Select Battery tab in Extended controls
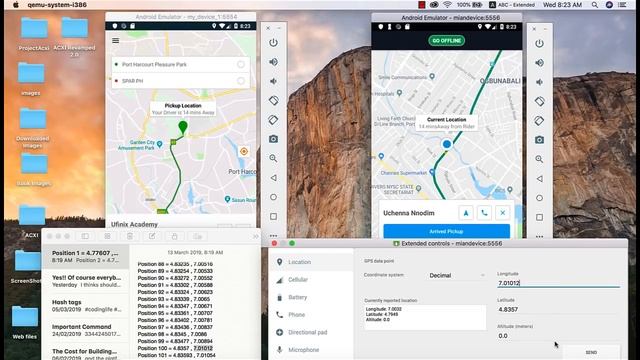The image size is (640, 360). tap(311, 297)
